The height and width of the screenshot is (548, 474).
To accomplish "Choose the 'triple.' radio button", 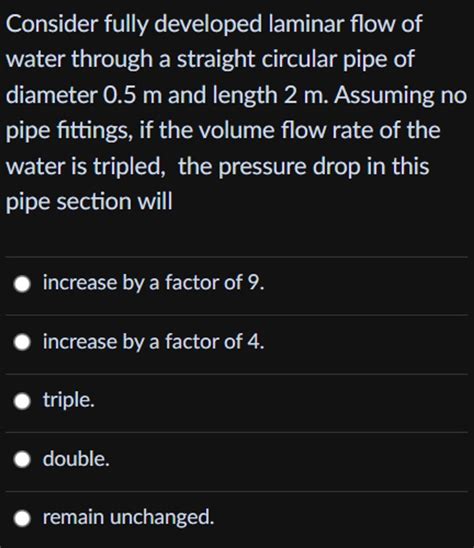I will [22, 402].
